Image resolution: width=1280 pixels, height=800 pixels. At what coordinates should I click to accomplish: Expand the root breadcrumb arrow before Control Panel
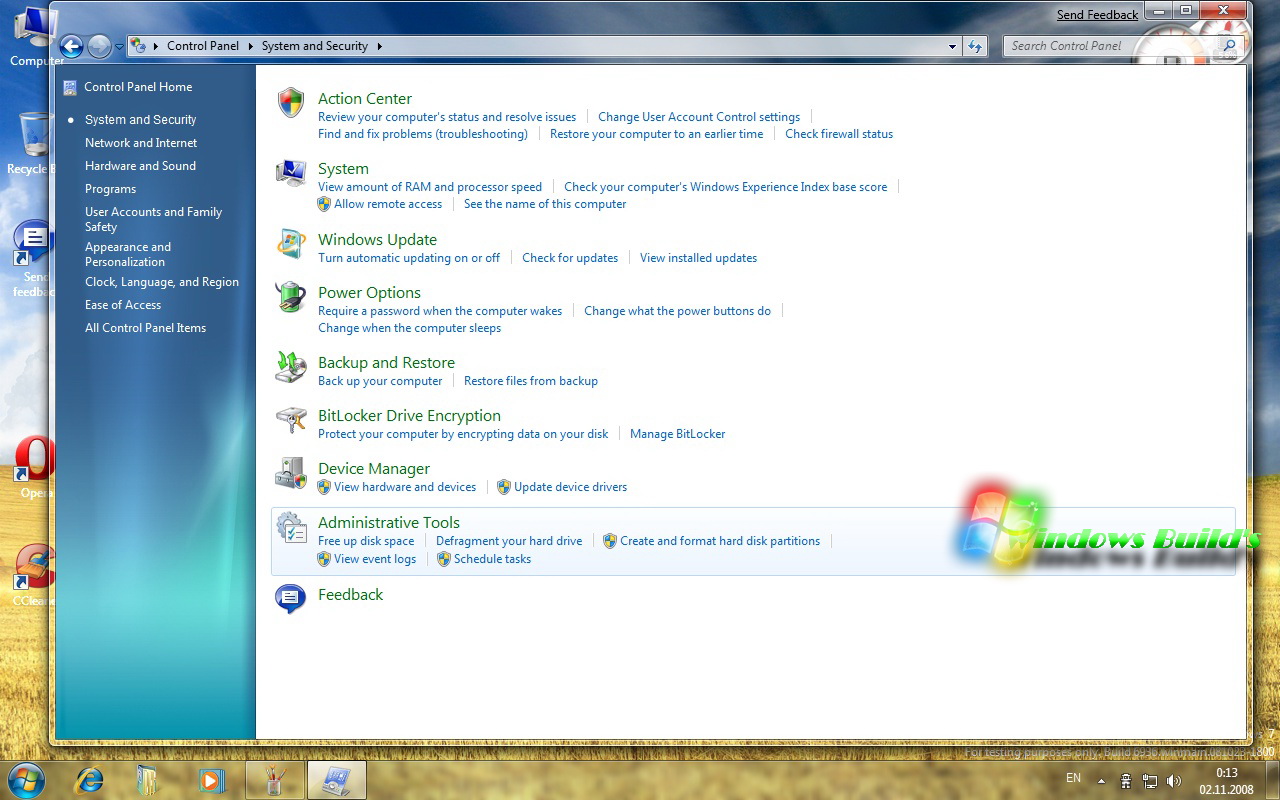156,46
